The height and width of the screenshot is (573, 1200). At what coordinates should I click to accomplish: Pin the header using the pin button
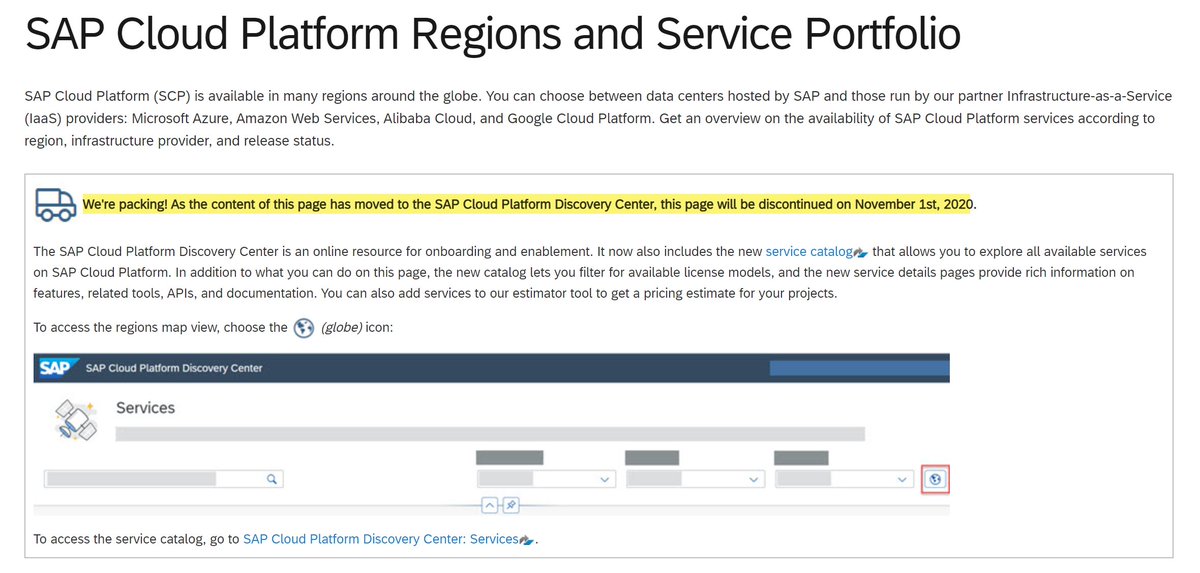[x=510, y=505]
